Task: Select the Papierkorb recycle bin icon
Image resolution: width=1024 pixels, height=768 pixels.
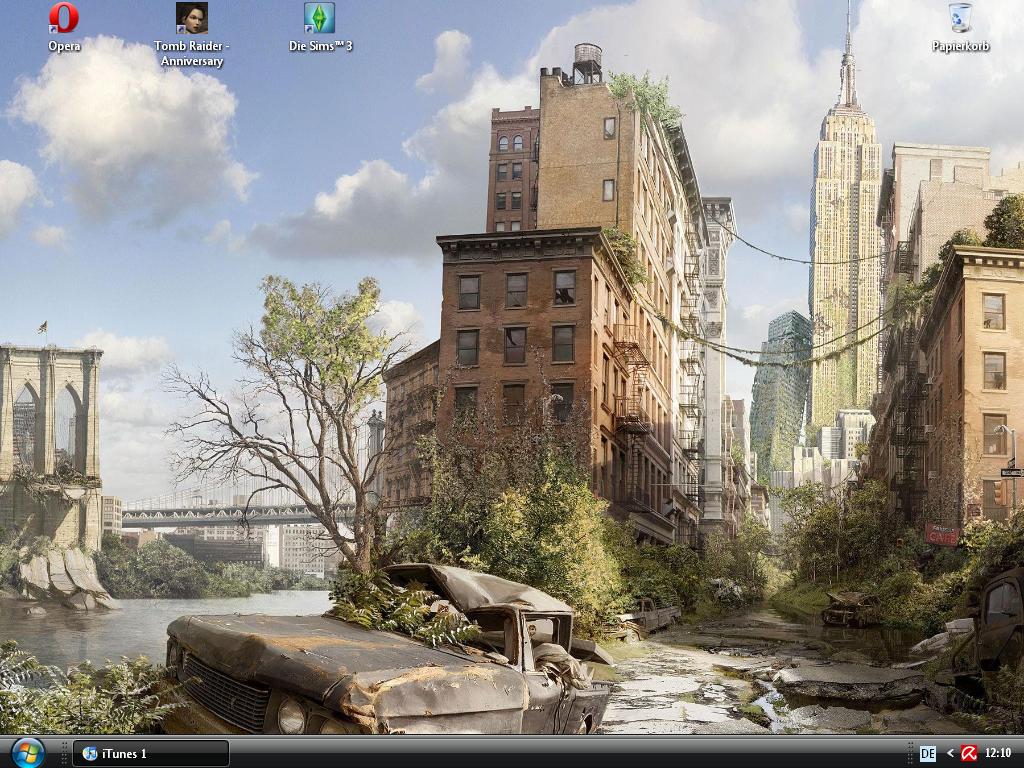Action: [960, 18]
